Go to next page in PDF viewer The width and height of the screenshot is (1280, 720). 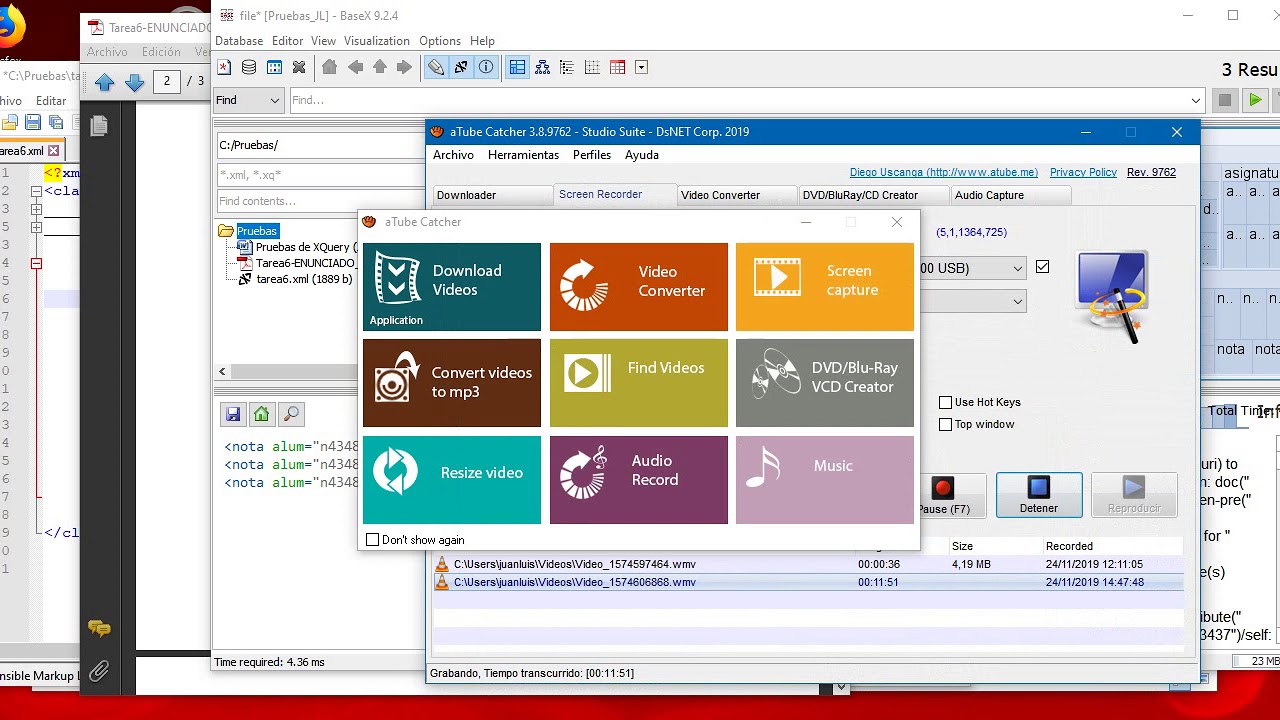click(x=135, y=82)
